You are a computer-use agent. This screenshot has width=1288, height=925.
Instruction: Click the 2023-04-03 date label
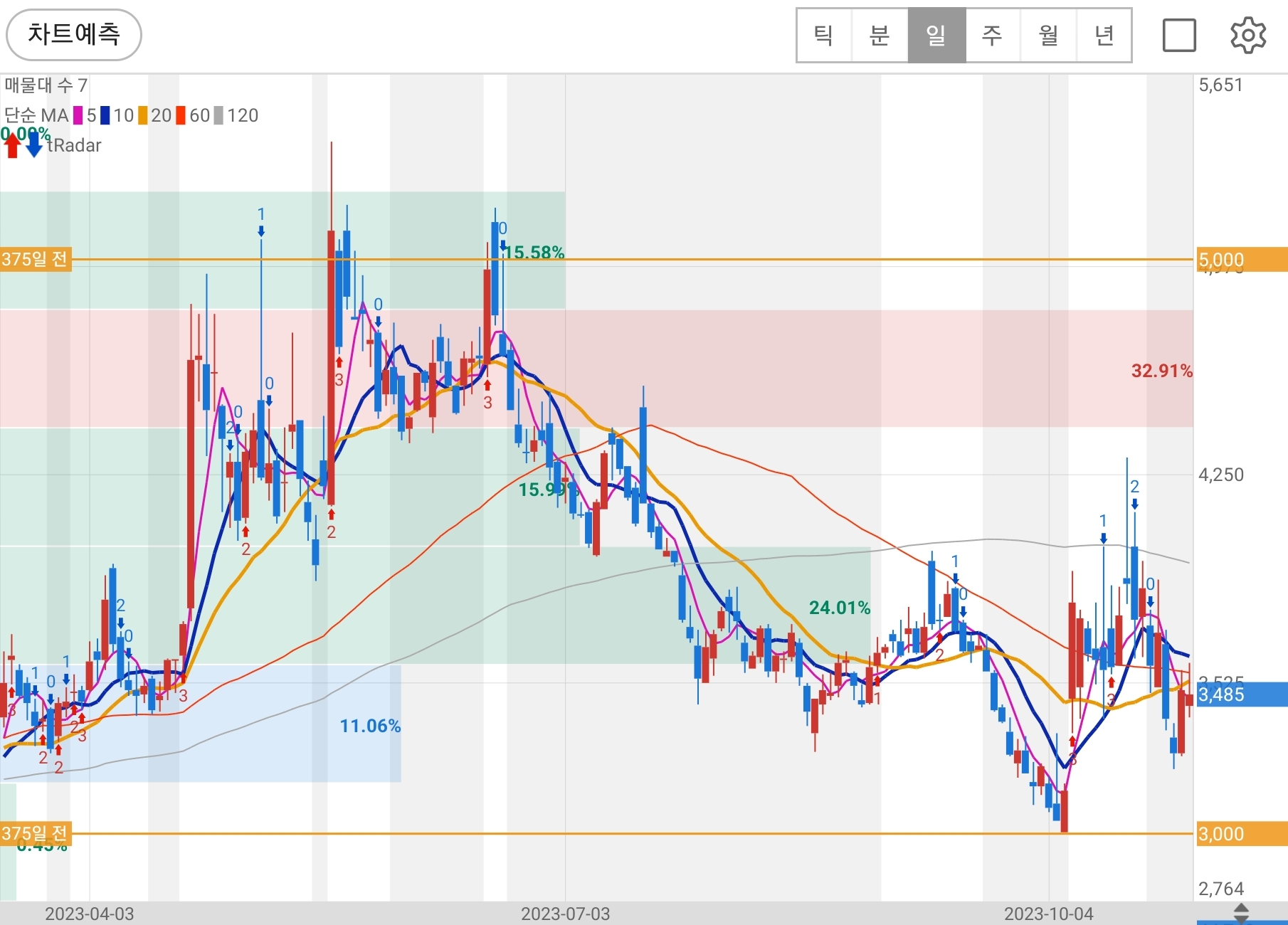pyautogui.click(x=90, y=914)
